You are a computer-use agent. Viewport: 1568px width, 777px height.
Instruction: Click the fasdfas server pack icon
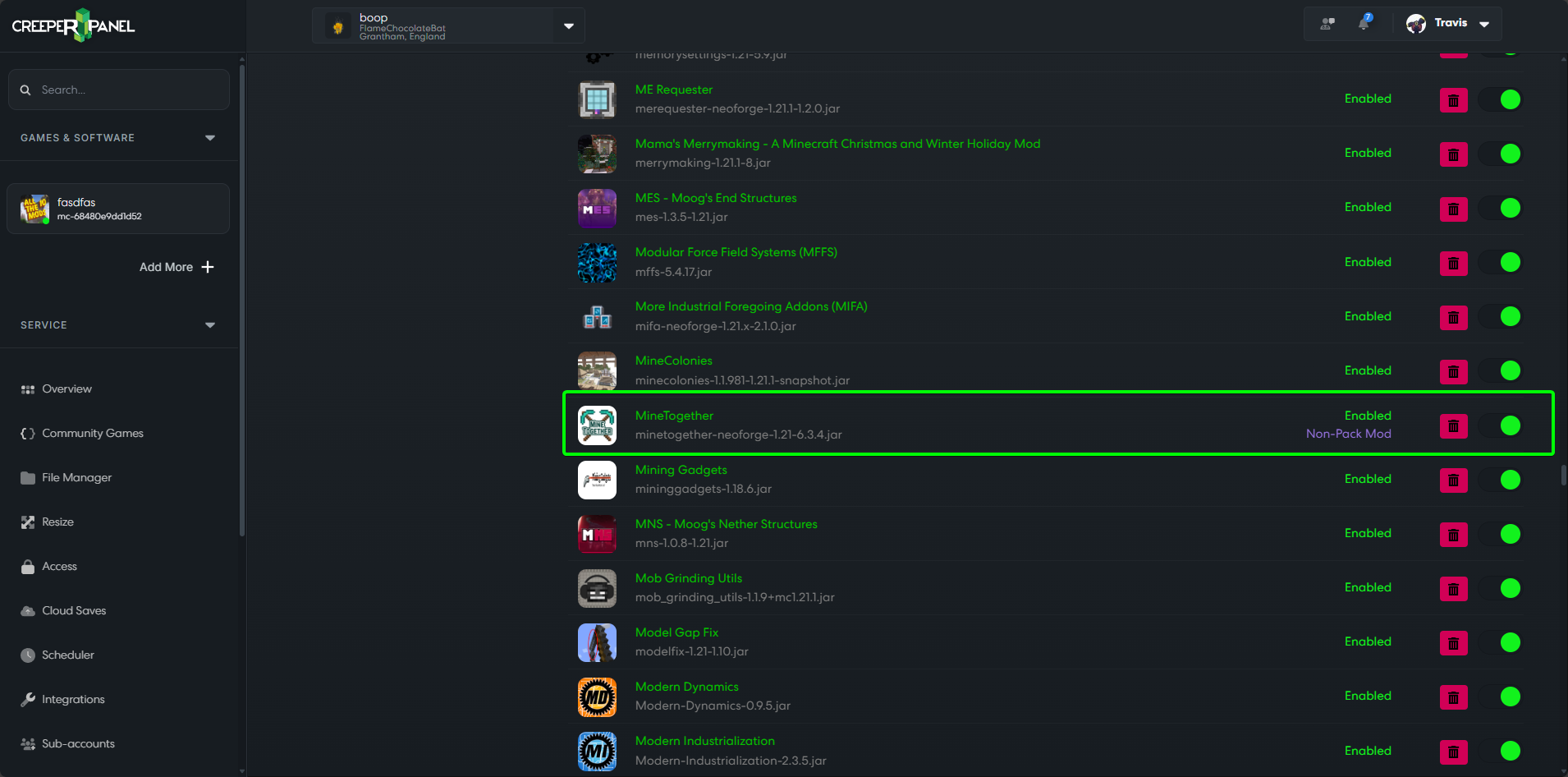[x=34, y=209]
